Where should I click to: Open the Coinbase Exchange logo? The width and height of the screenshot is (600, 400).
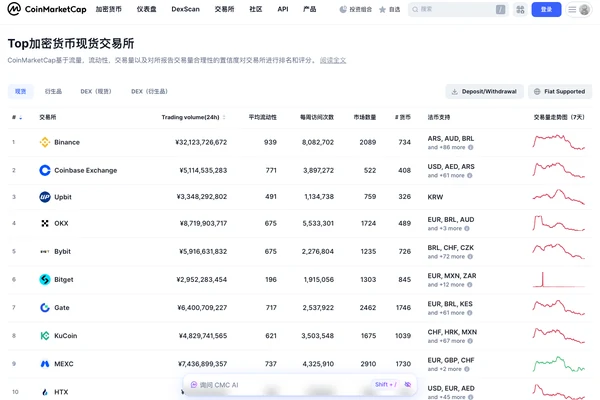[45, 170]
